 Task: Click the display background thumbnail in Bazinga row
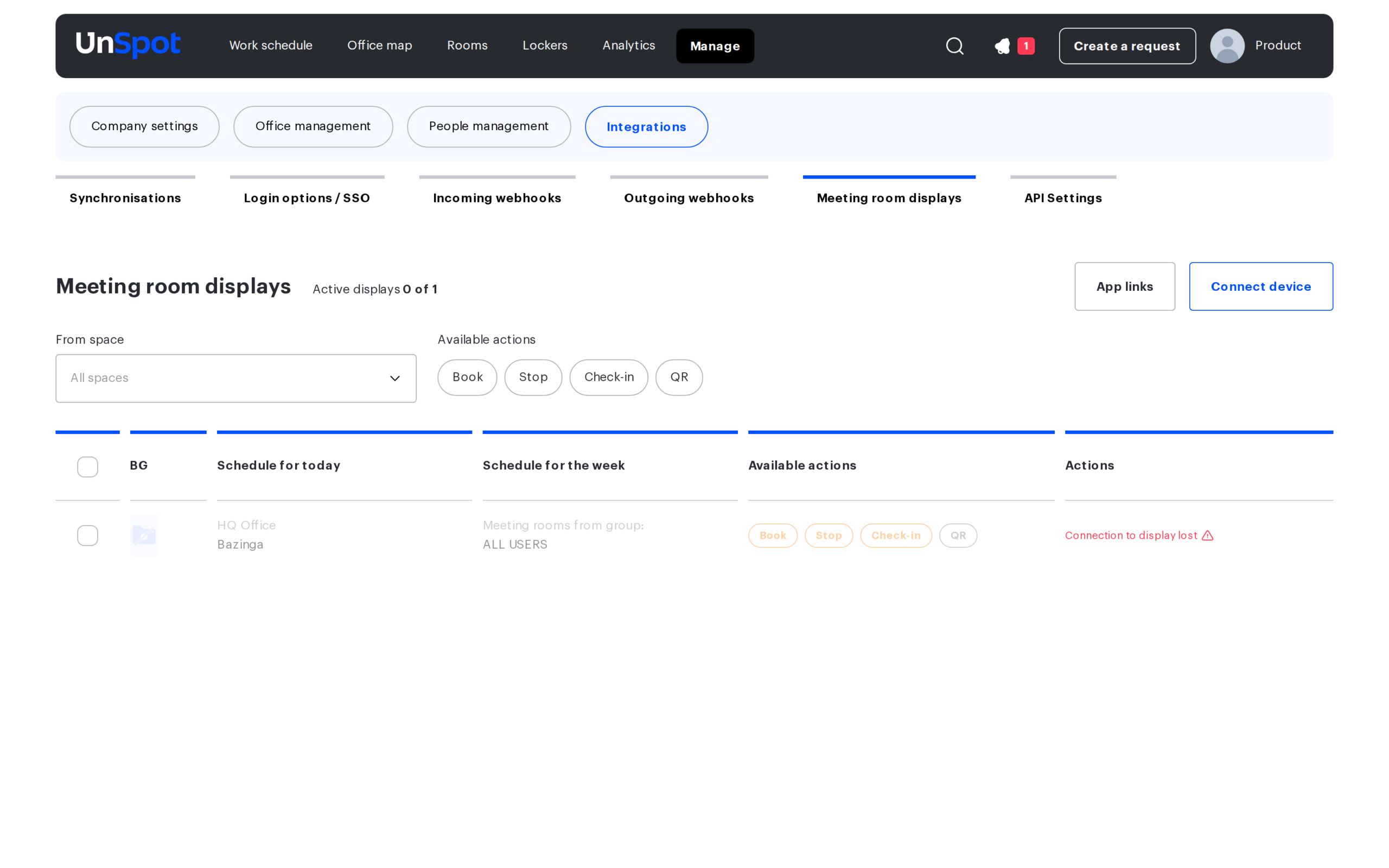pyautogui.click(x=144, y=535)
